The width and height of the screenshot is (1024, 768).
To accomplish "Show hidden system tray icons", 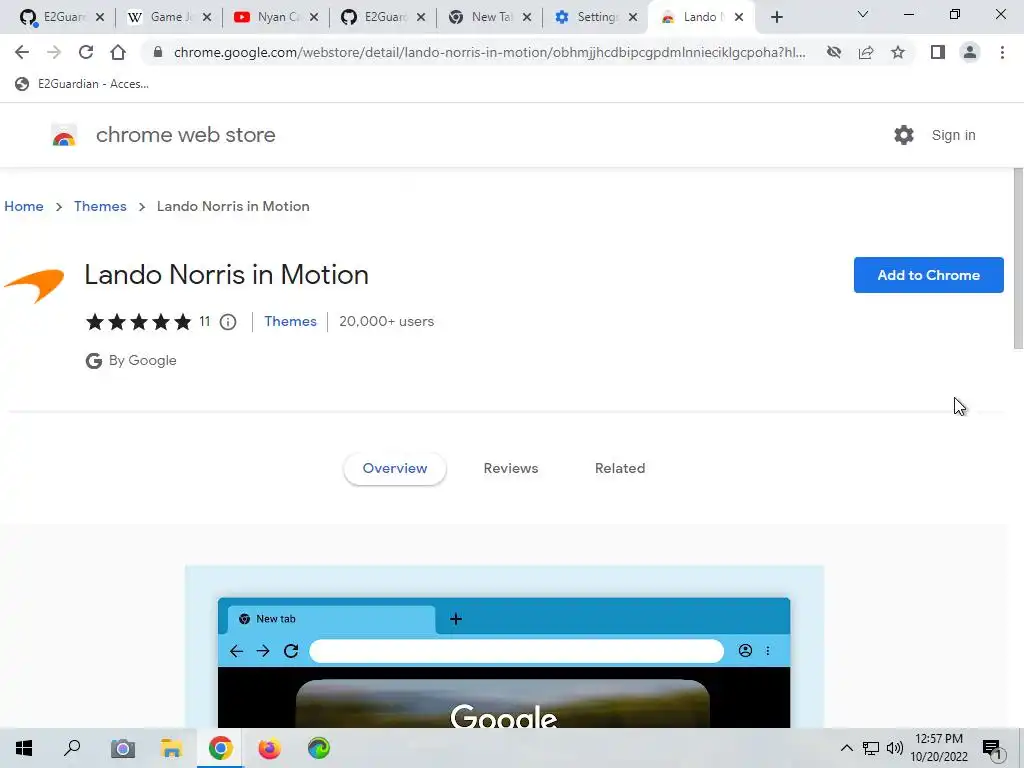I will [846, 748].
